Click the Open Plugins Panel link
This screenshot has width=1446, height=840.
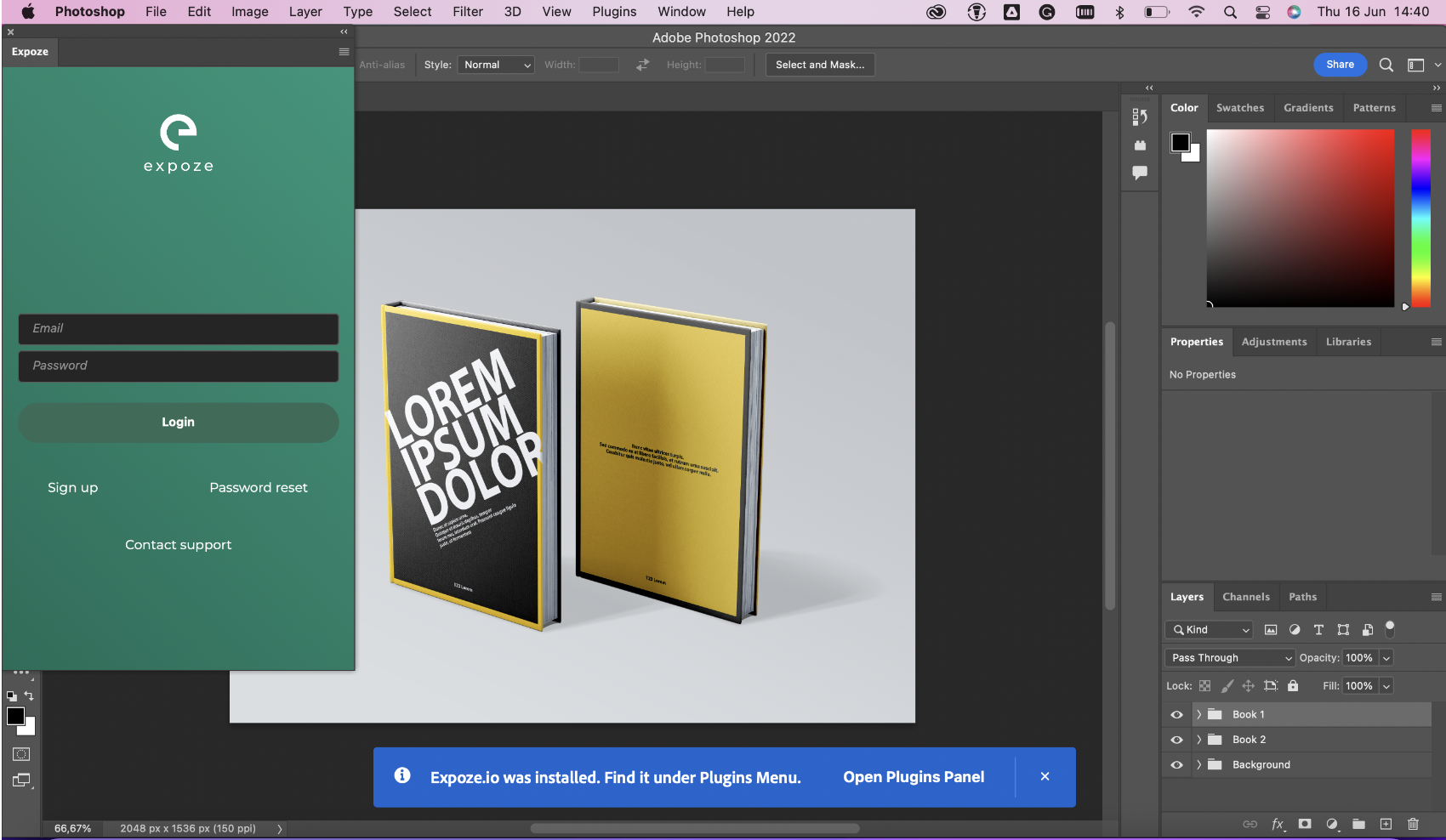[x=914, y=777]
